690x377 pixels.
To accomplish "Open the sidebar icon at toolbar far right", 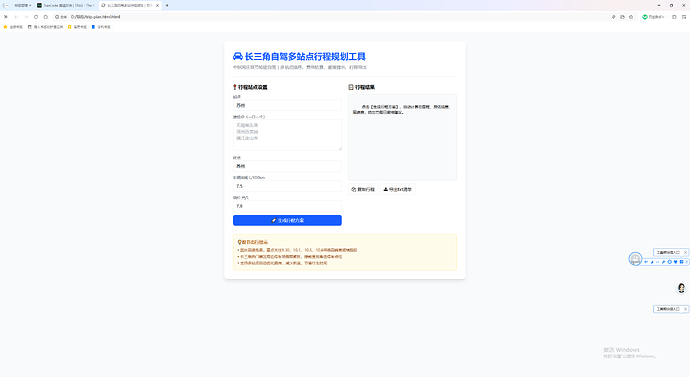I will (x=684, y=17).
